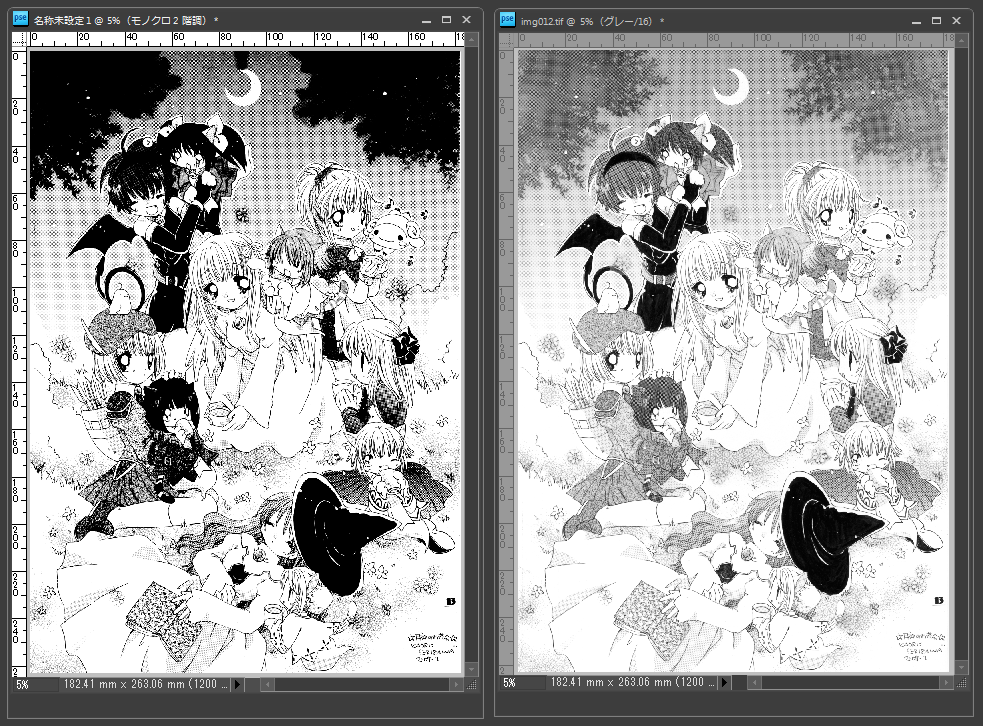983x726 pixels.
Task: Minimize the left monochrome document window
Action: (426, 21)
